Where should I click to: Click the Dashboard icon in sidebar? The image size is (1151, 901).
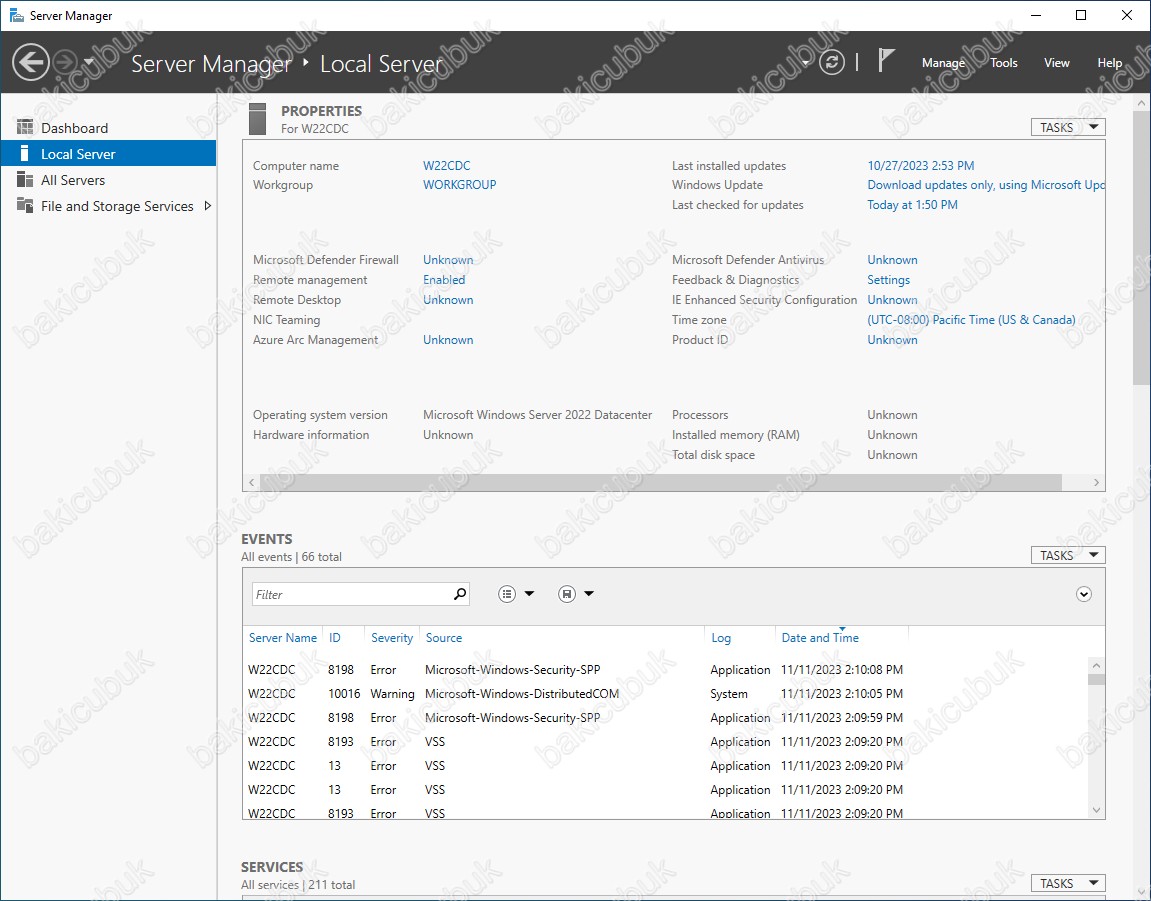(x=25, y=127)
